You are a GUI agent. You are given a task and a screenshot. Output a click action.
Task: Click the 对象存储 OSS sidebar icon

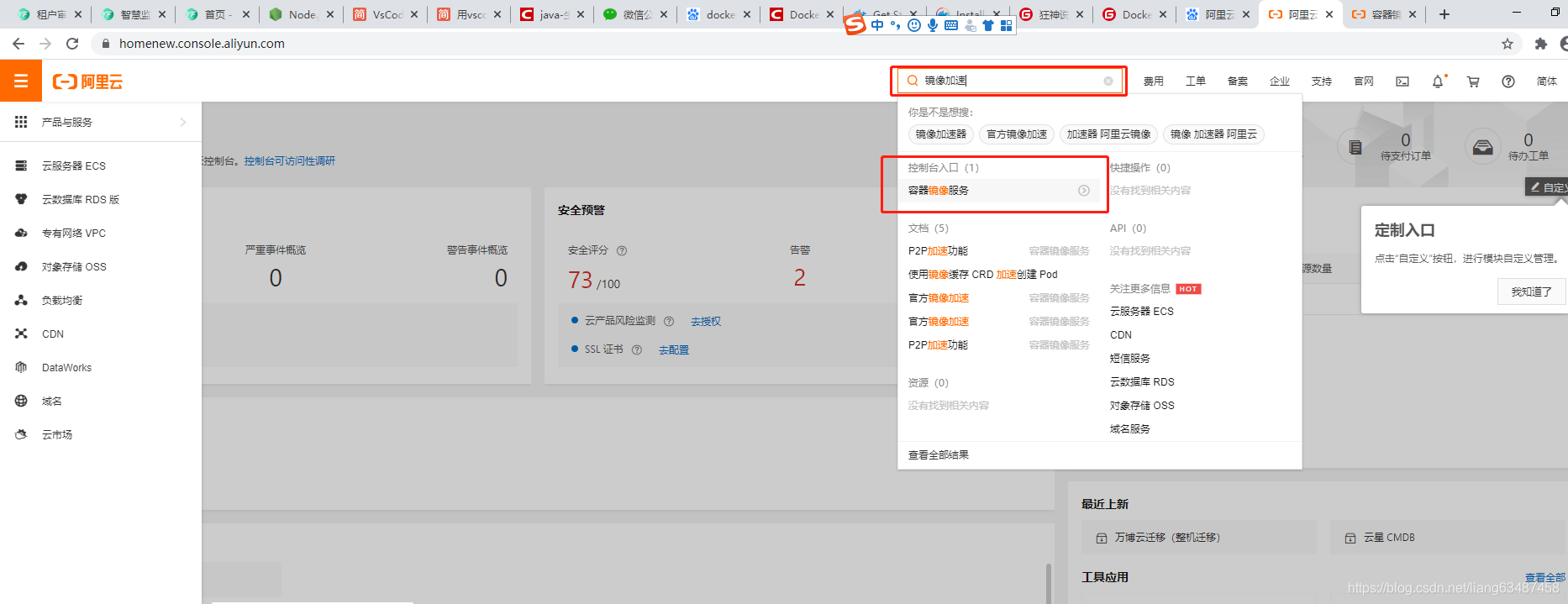[22, 267]
